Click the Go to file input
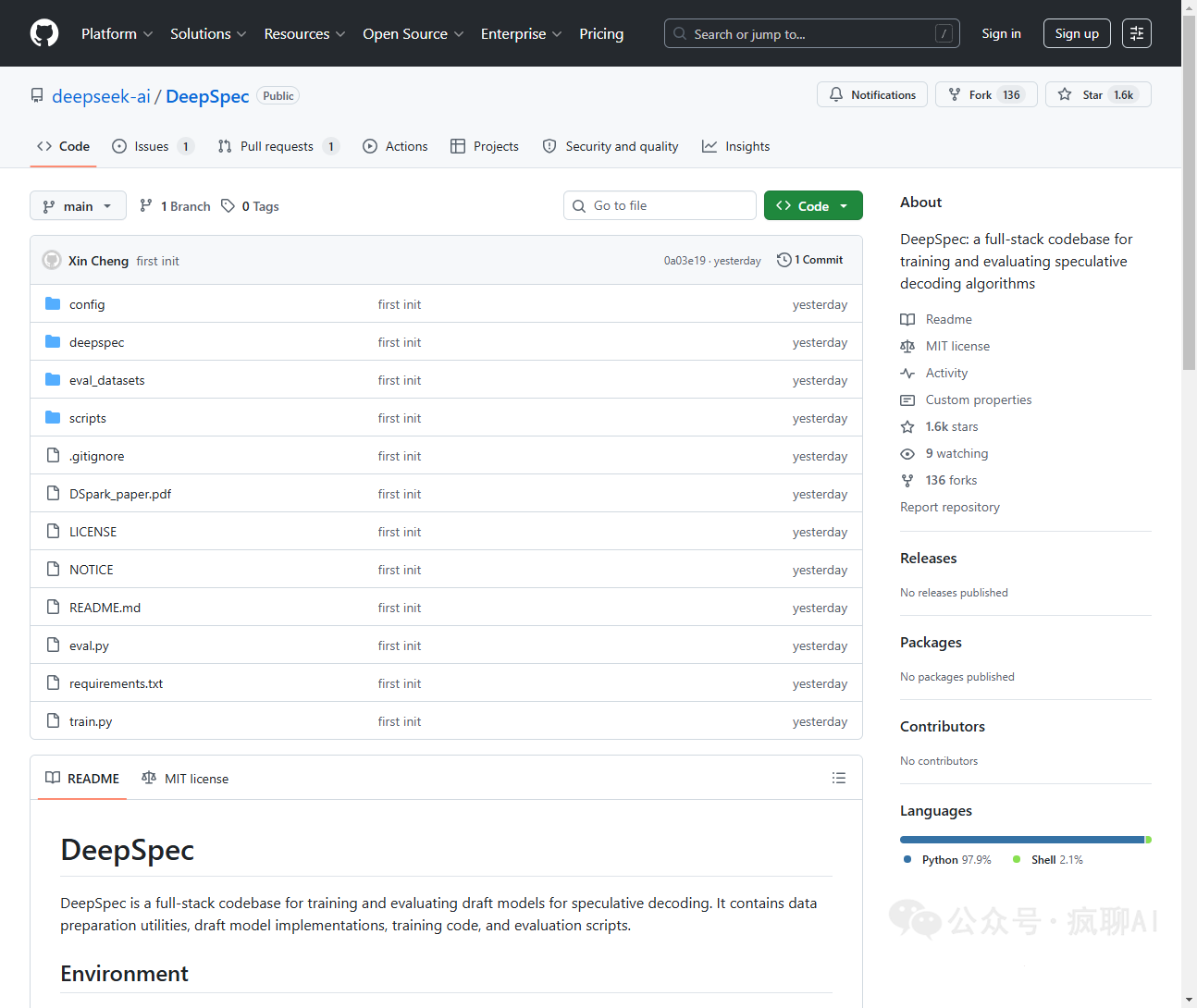Screen dimensions: 1197x1008 660,205
